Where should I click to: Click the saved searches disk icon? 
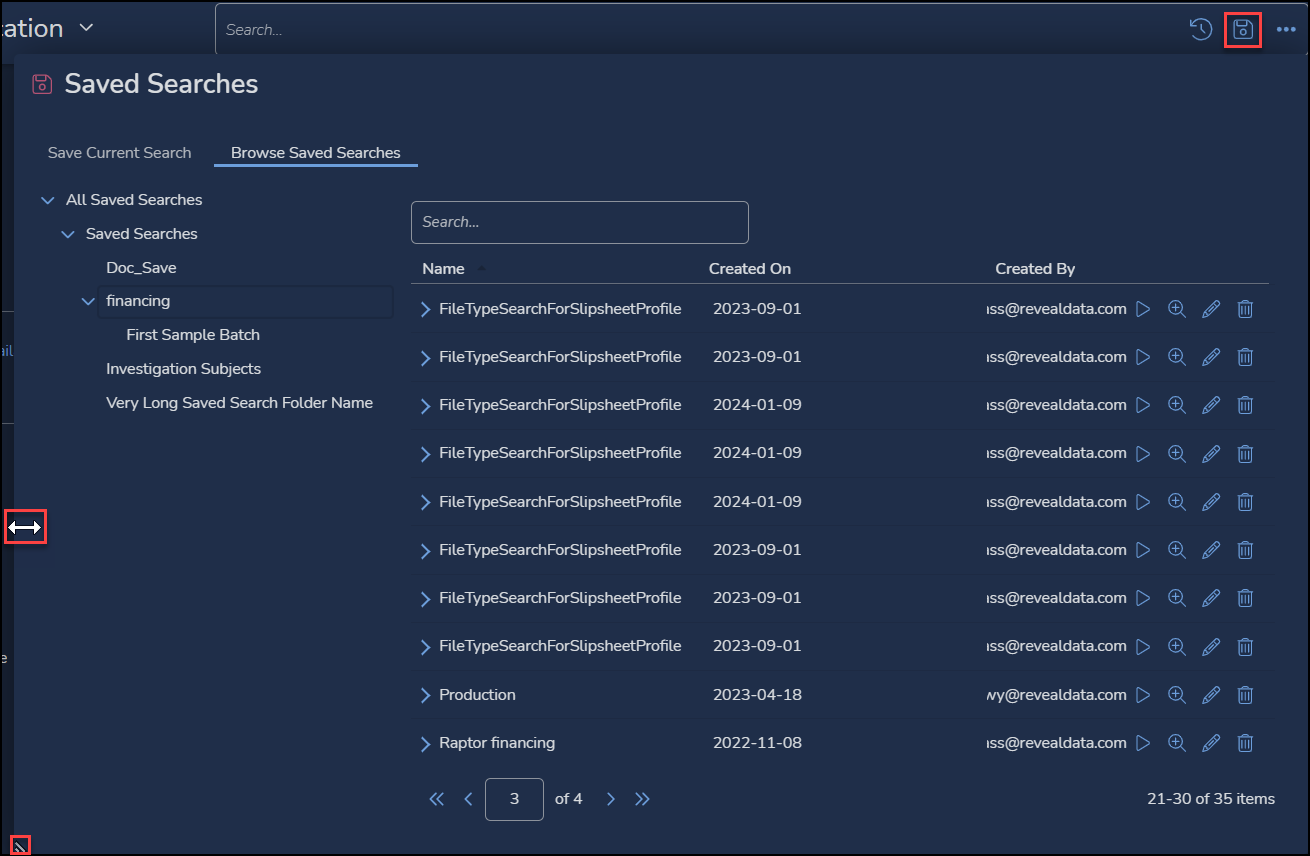pyautogui.click(x=1242, y=30)
